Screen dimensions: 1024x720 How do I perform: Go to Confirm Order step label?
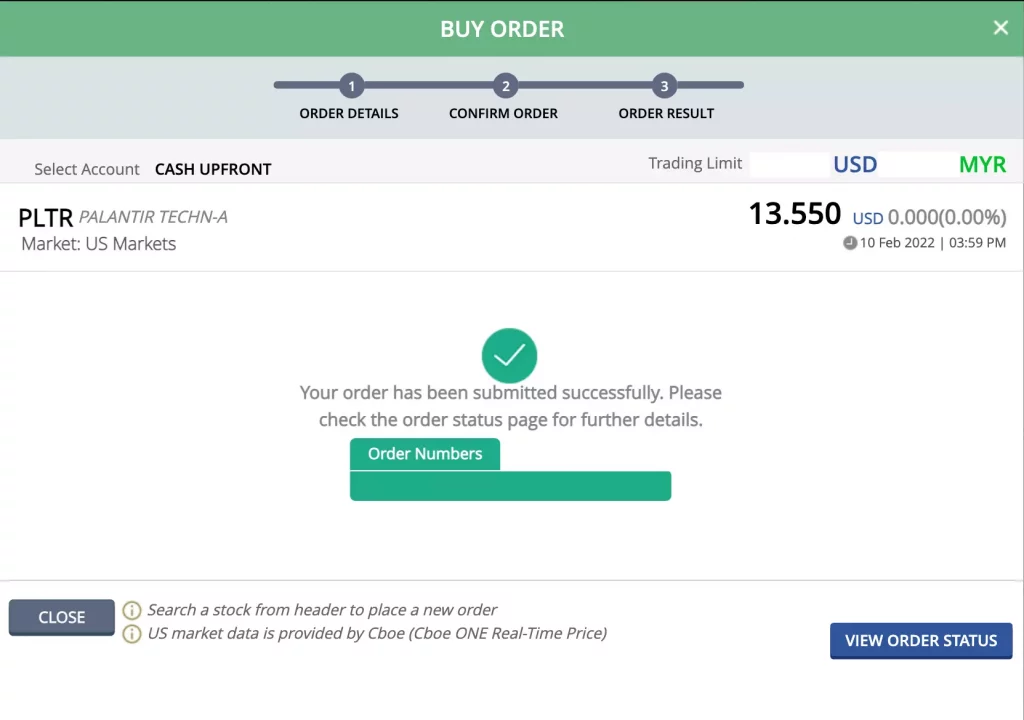(503, 113)
